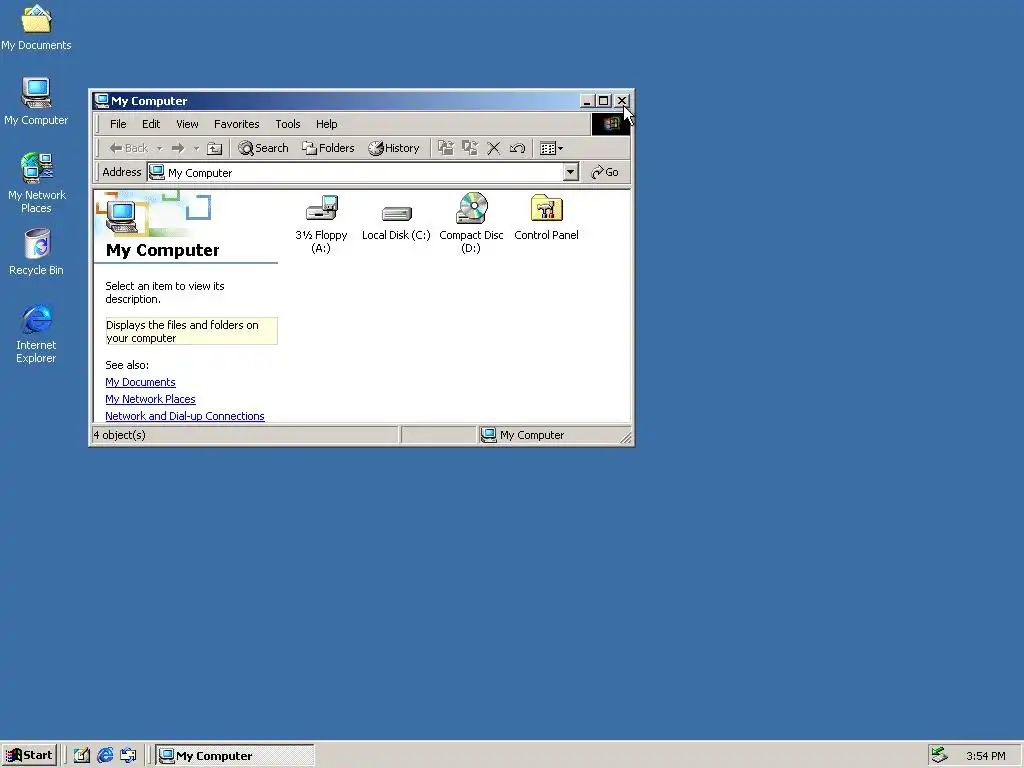Viewport: 1024px width, 768px height.
Task: Click the My Computer title bar icon
Action: tap(101, 101)
